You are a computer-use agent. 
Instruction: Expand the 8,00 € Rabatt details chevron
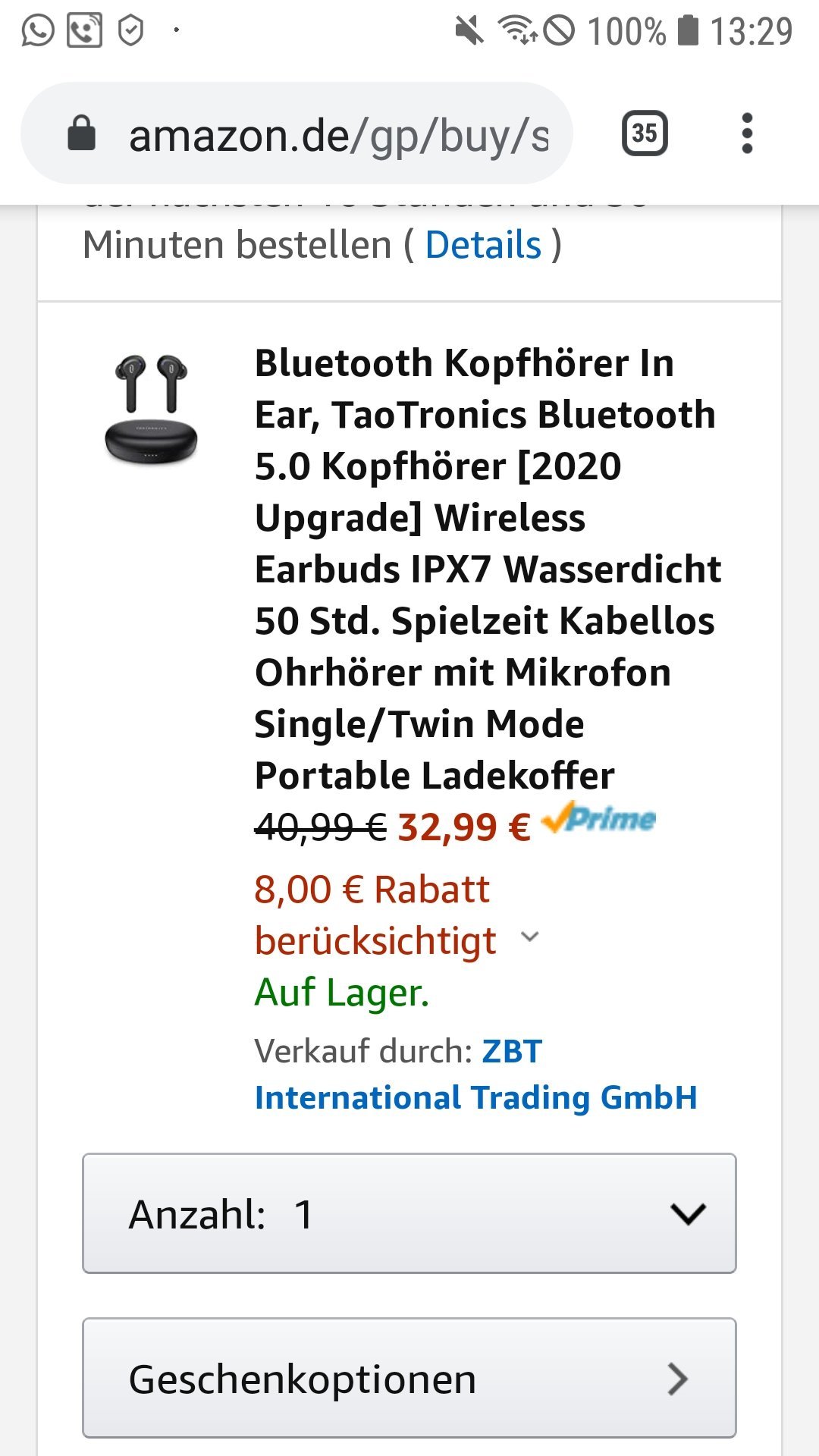coord(530,937)
